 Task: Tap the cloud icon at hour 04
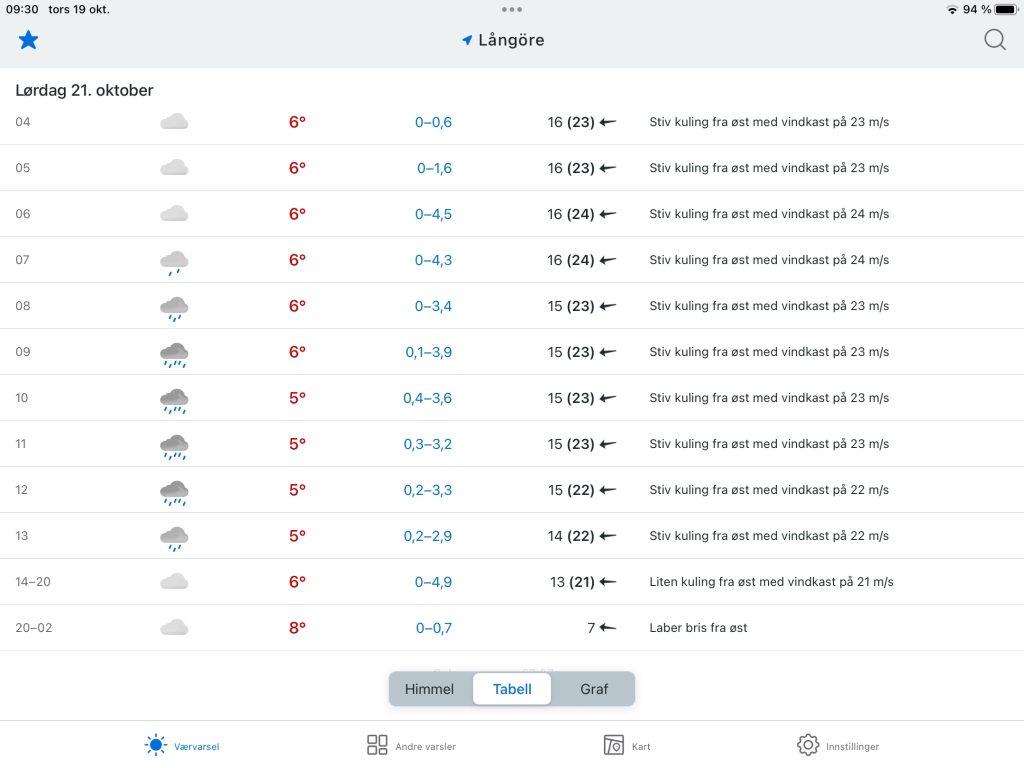coord(174,122)
